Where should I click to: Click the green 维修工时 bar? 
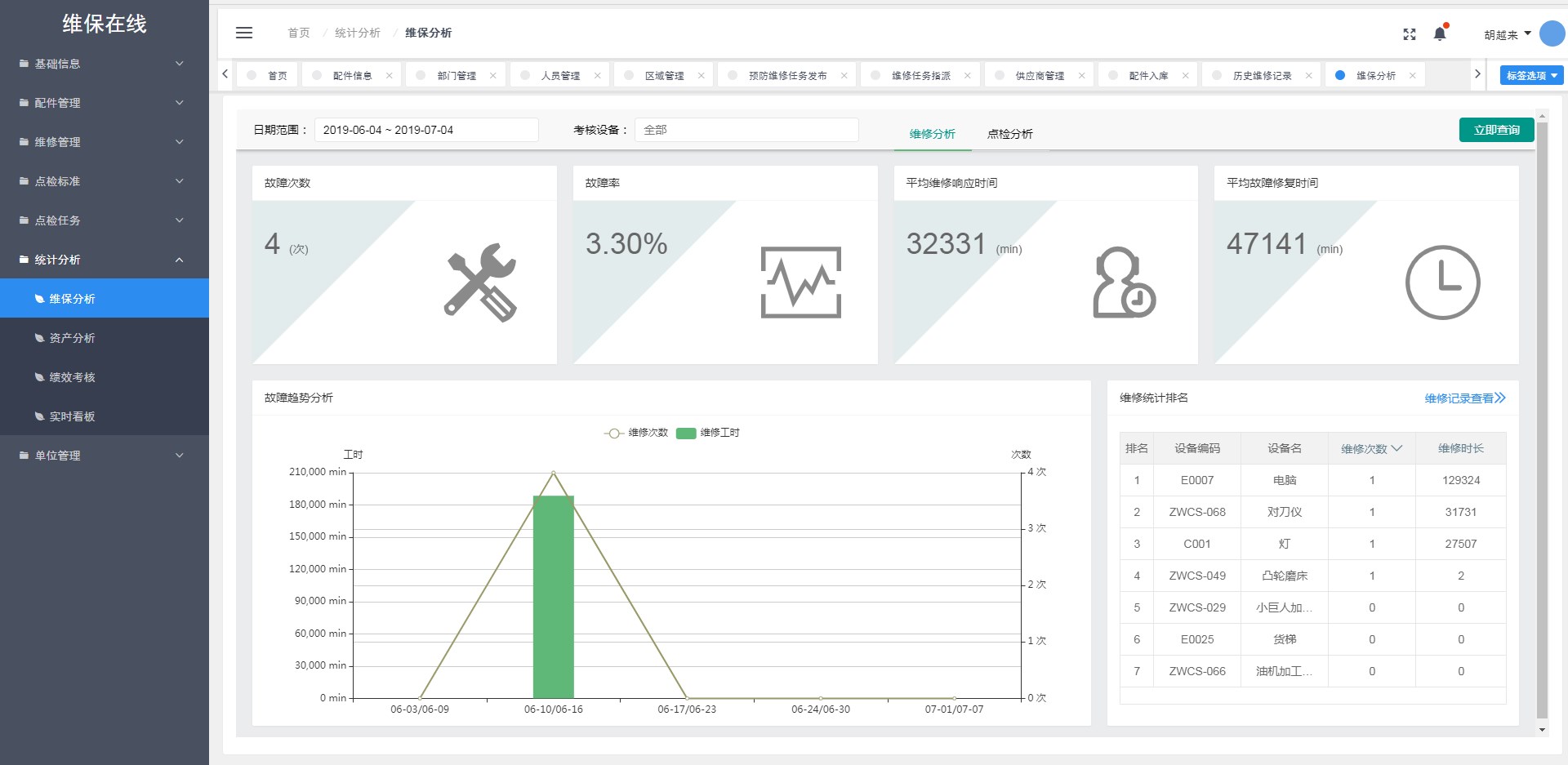[554, 597]
